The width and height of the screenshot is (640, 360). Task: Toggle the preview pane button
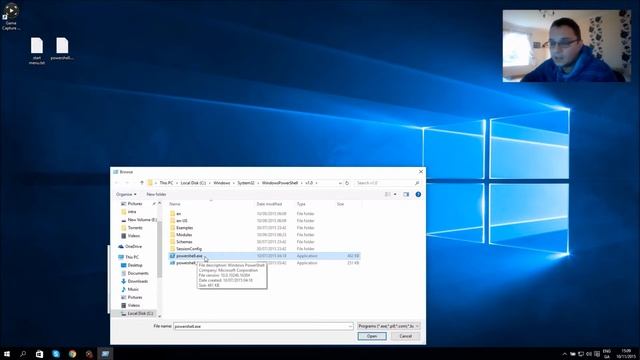pos(406,194)
